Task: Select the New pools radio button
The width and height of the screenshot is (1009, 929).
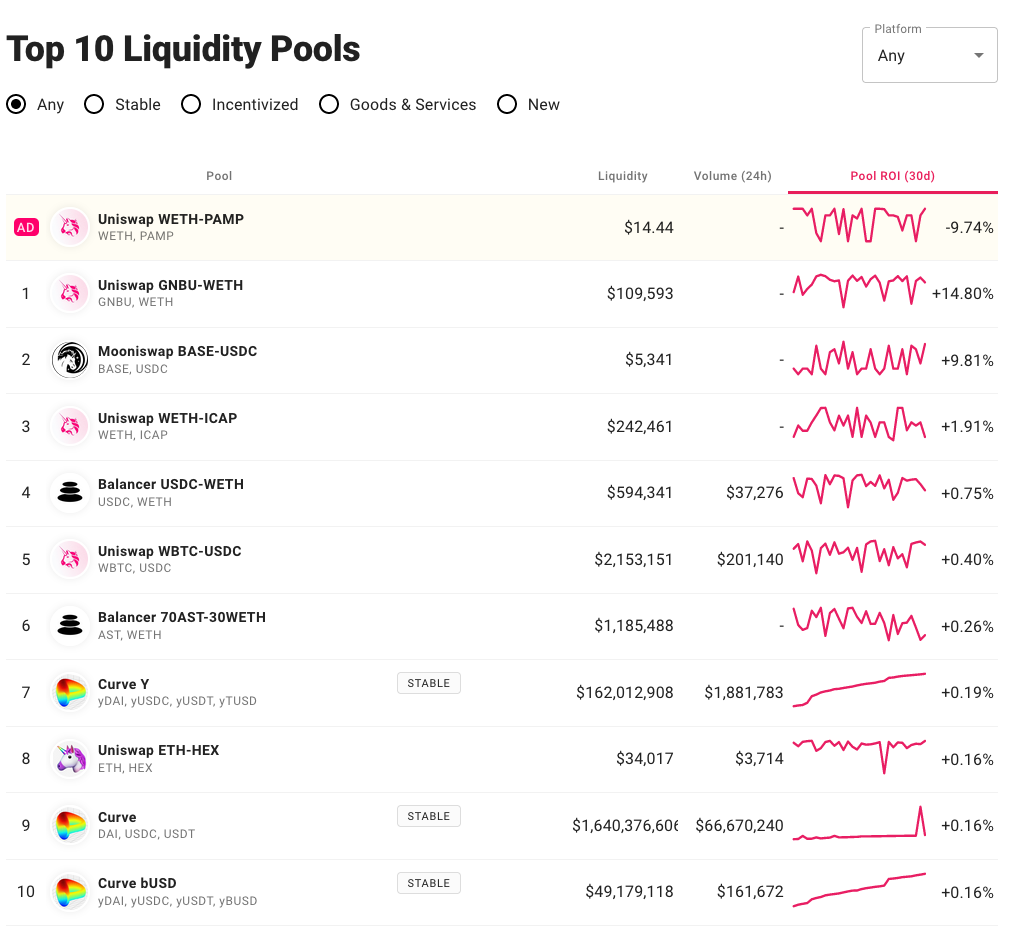Action: 507,104
